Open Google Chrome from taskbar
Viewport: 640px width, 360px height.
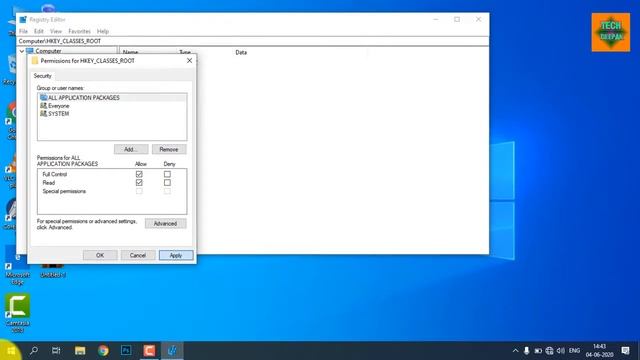click(103, 351)
